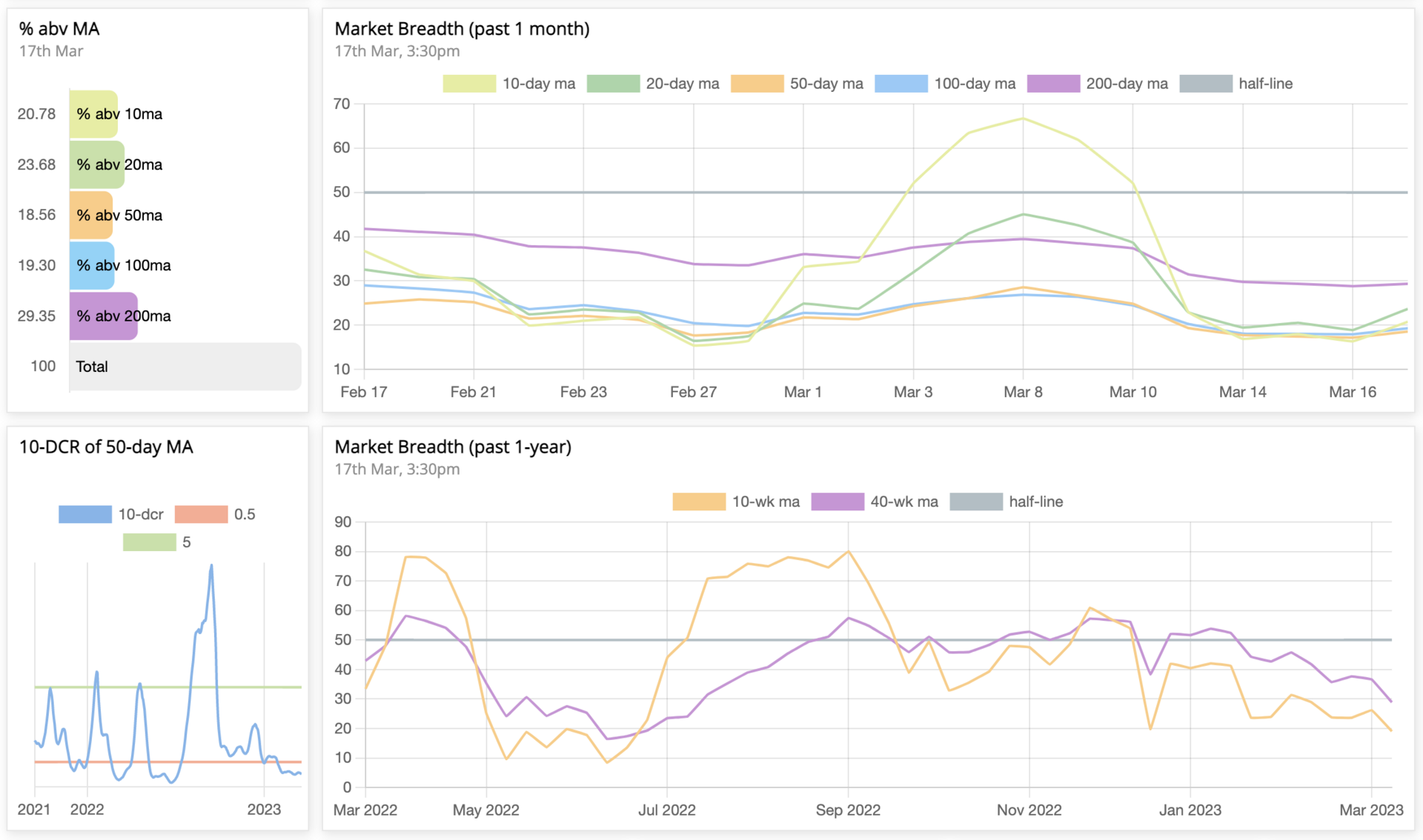Select the '% abv 10ma' bar
Image resolution: width=1423 pixels, height=840 pixels.
coord(93,114)
